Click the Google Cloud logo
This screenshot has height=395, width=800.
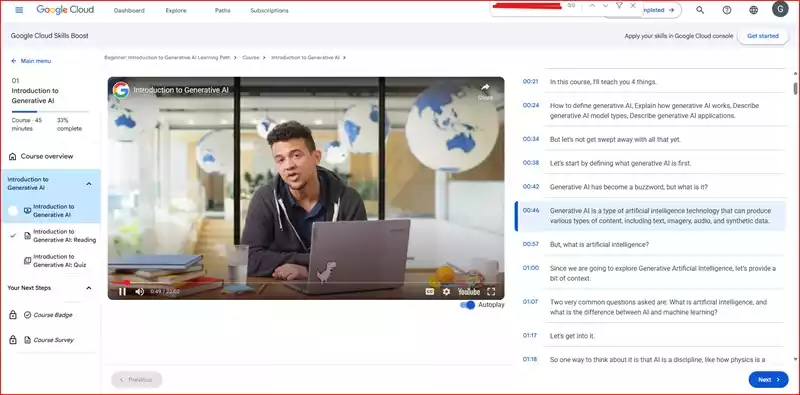coord(65,10)
